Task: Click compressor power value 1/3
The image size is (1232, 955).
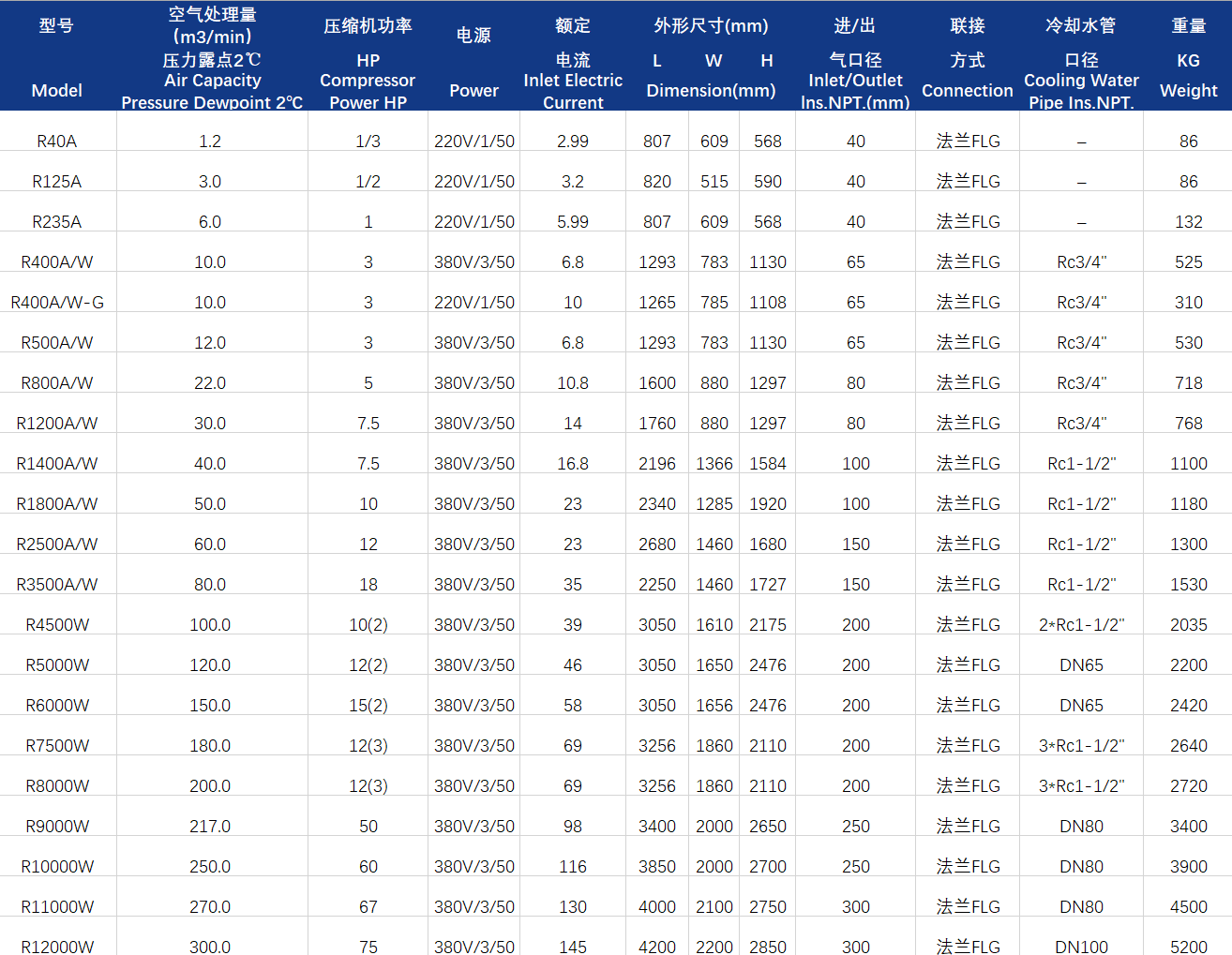Action: pyautogui.click(x=368, y=142)
